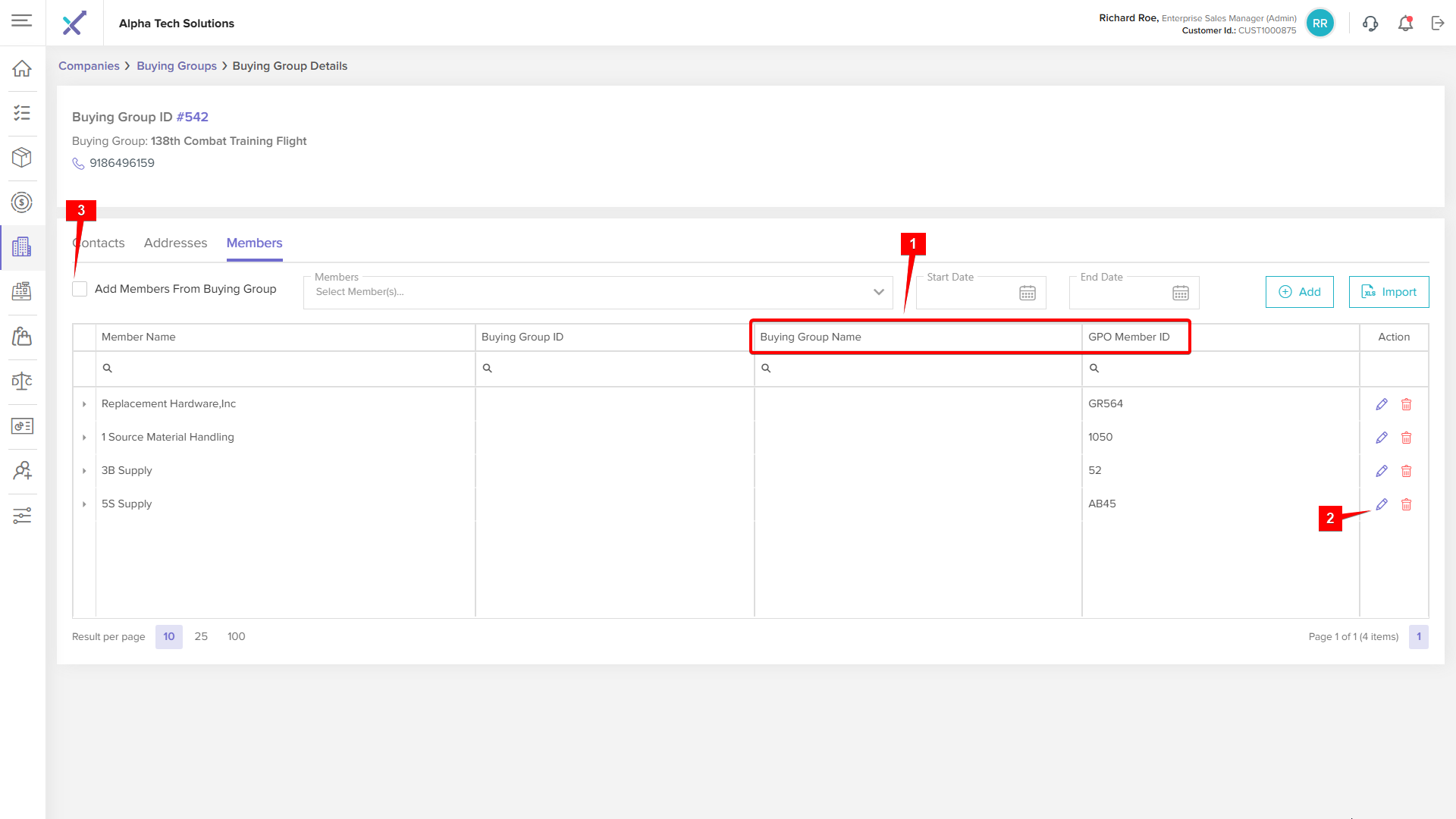The height and width of the screenshot is (819, 1456).
Task: Click the package box sidebar icon
Action: [22, 157]
